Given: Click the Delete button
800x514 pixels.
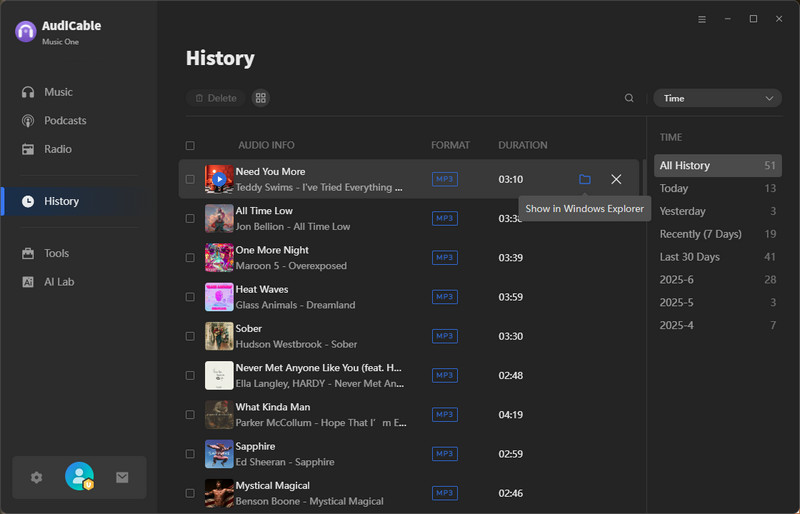Looking at the screenshot, I should tap(216, 98).
